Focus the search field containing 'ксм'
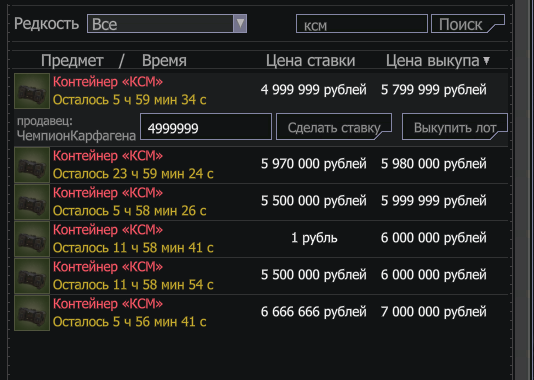Image resolution: width=534 pixels, height=380 pixels. (362, 24)
